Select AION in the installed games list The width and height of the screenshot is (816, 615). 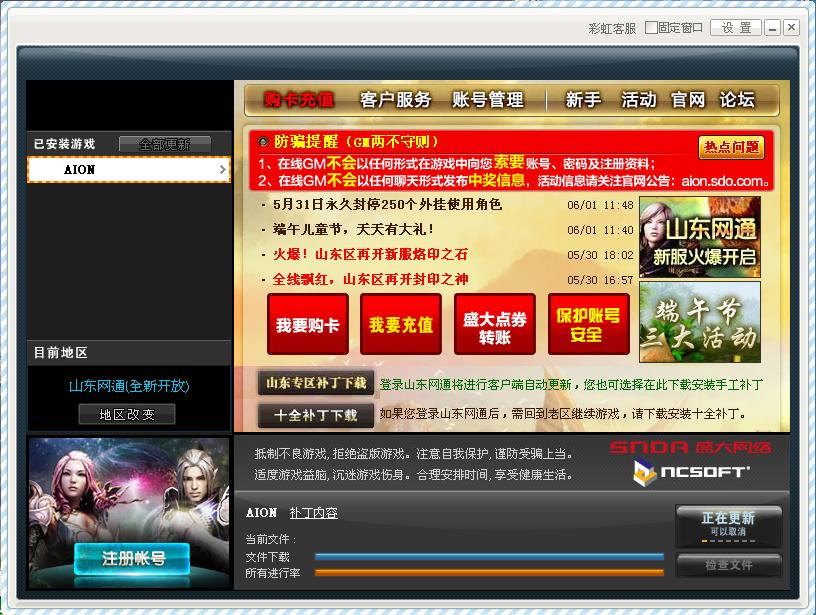click(x=129, y=170)
